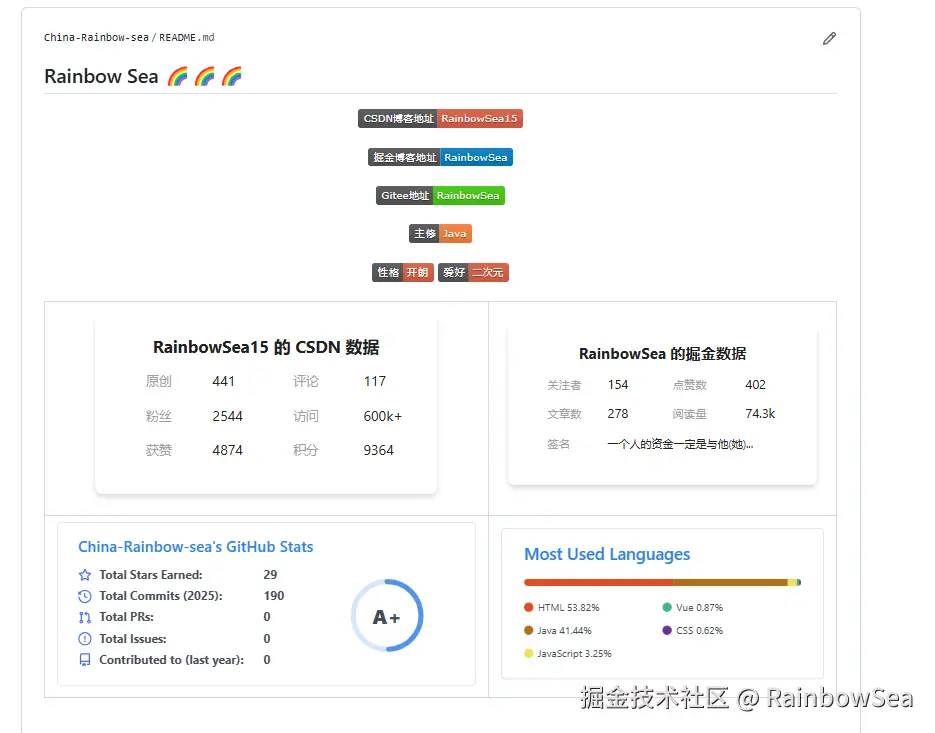Click the 访问 value 600k+
This screenshot has height=733, width=935.
383,416
